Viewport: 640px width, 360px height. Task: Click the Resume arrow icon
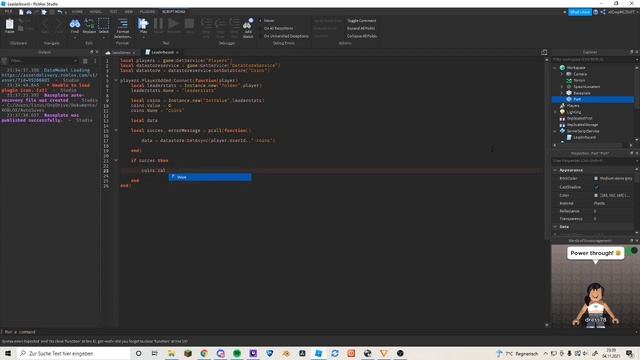coord(173,24)
